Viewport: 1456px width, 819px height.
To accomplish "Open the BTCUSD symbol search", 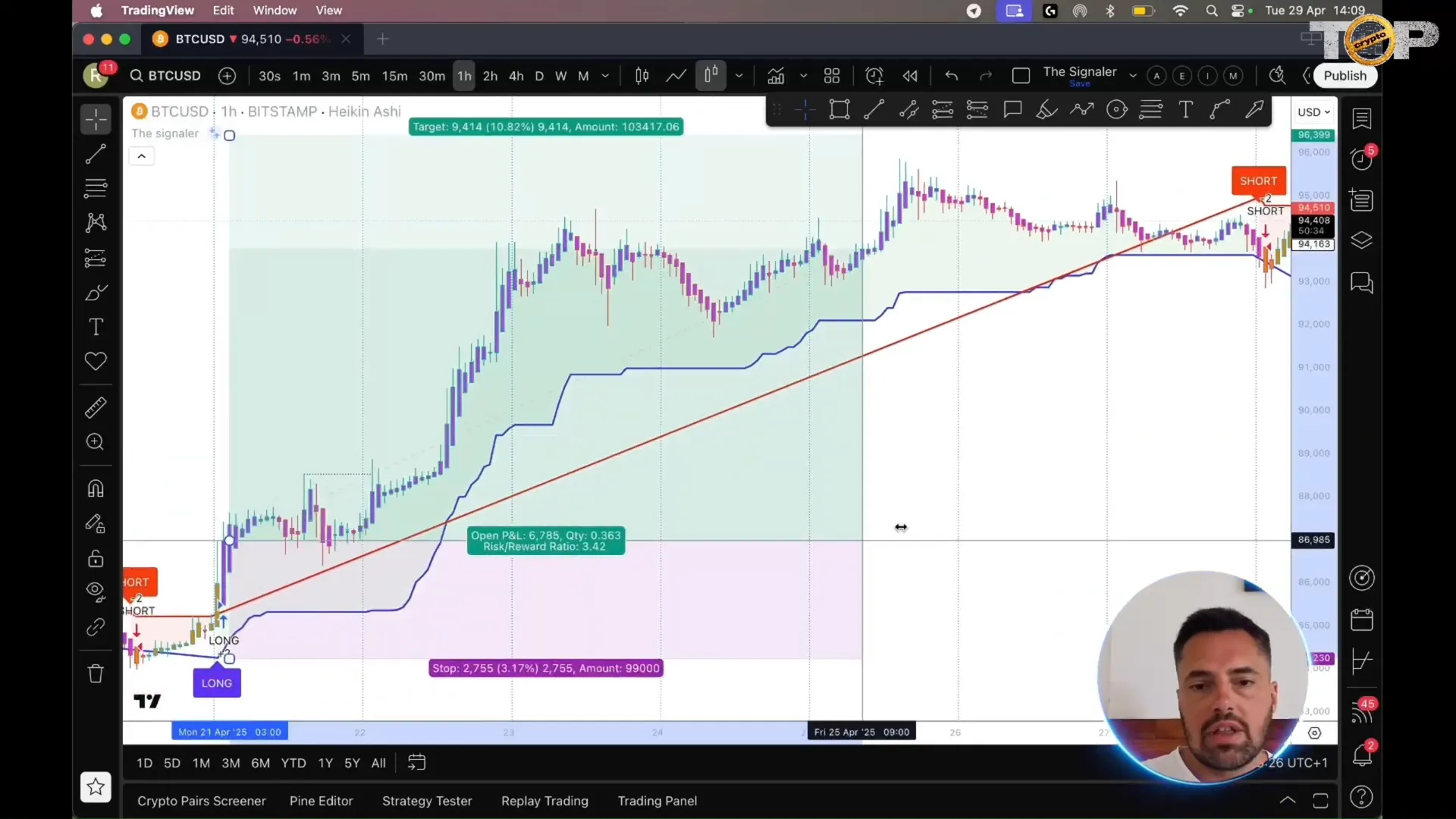I will [165, 76].
